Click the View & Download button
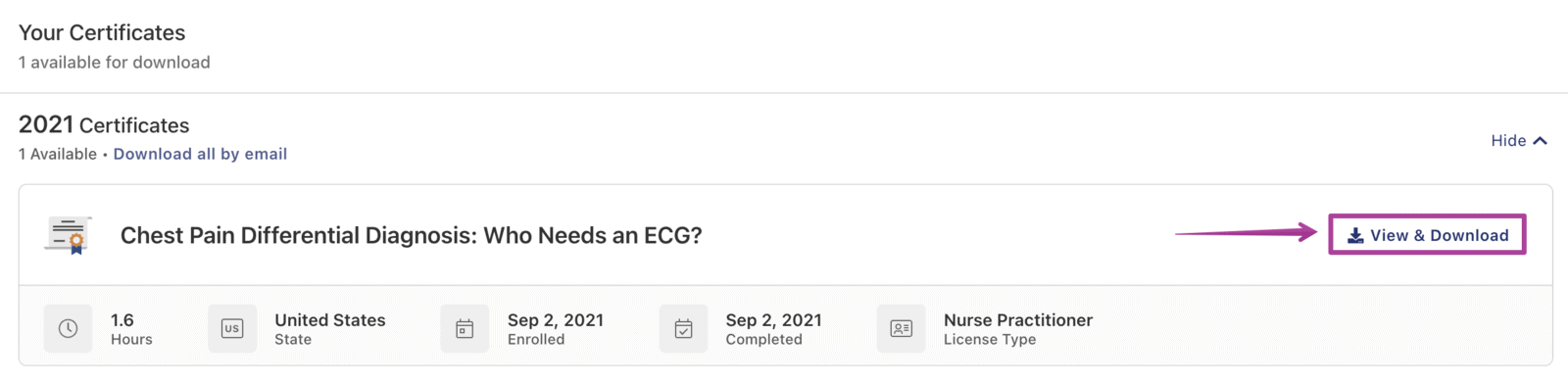The height and width of the screenshot is (382, 1568). pos(1427,235)
